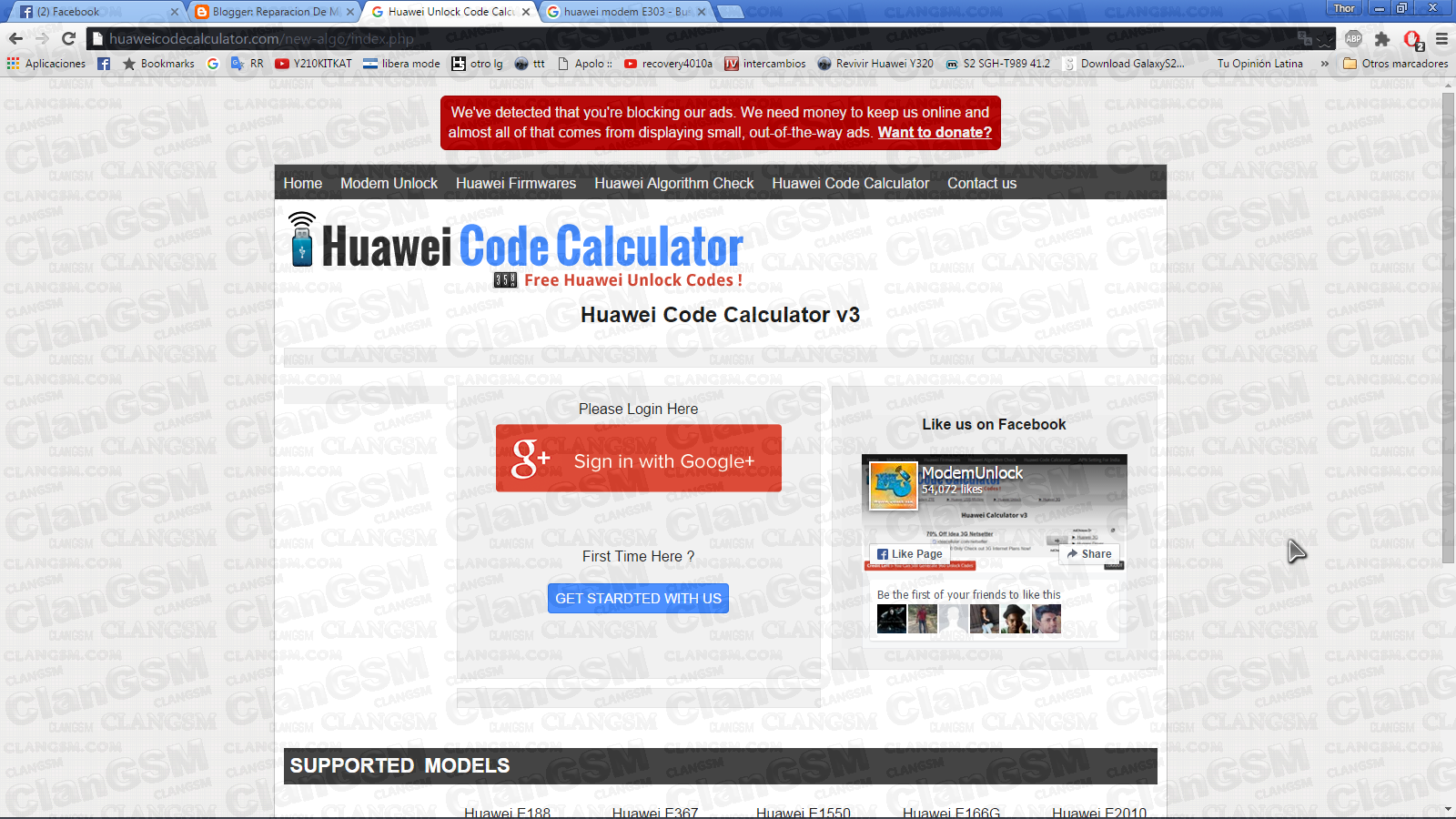Open the Download GalaxyS2 bookmark
Viewport: 1456px width, 819px height.
pyautogui.click(x=1124, y=64)
